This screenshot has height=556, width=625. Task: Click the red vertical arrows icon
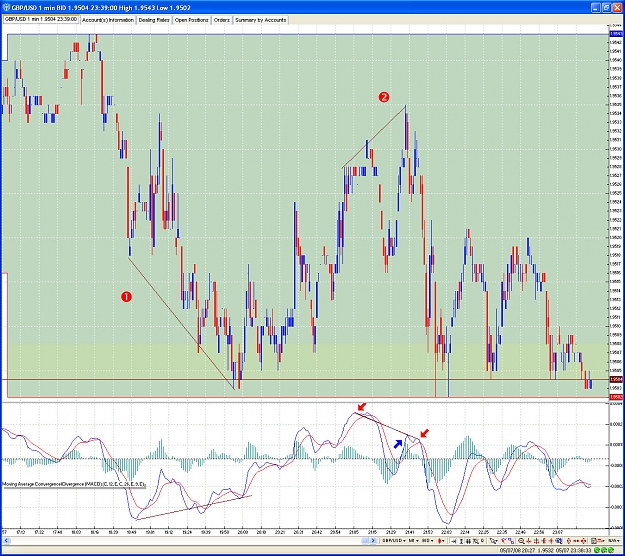pyautogui.click(x=568, y=541)
